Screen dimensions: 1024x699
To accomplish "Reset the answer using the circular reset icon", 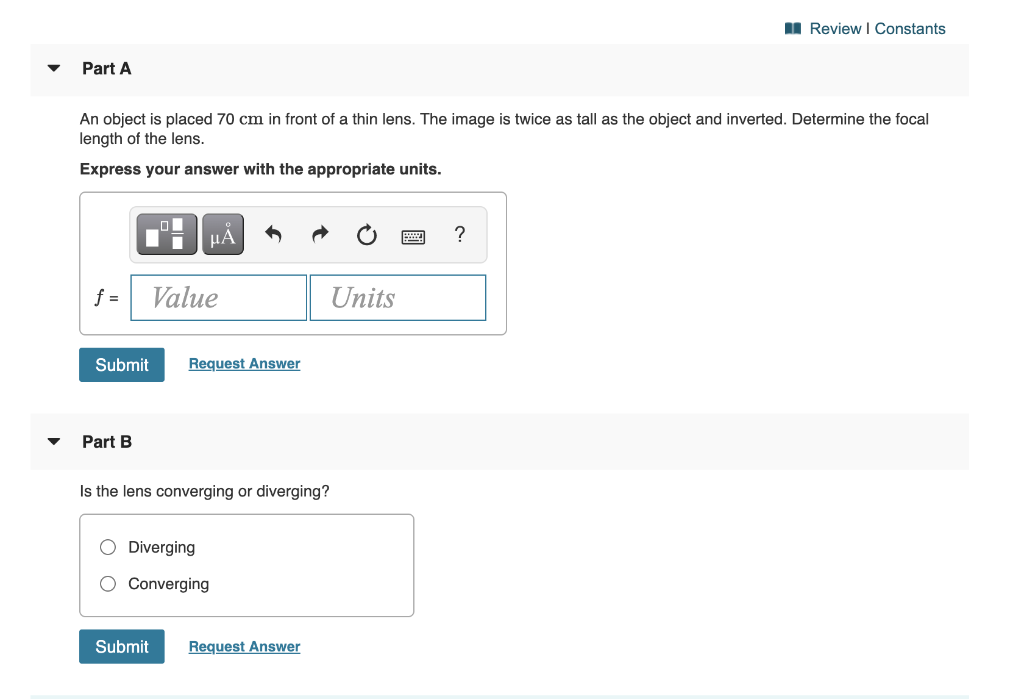I will pos(366,233).
